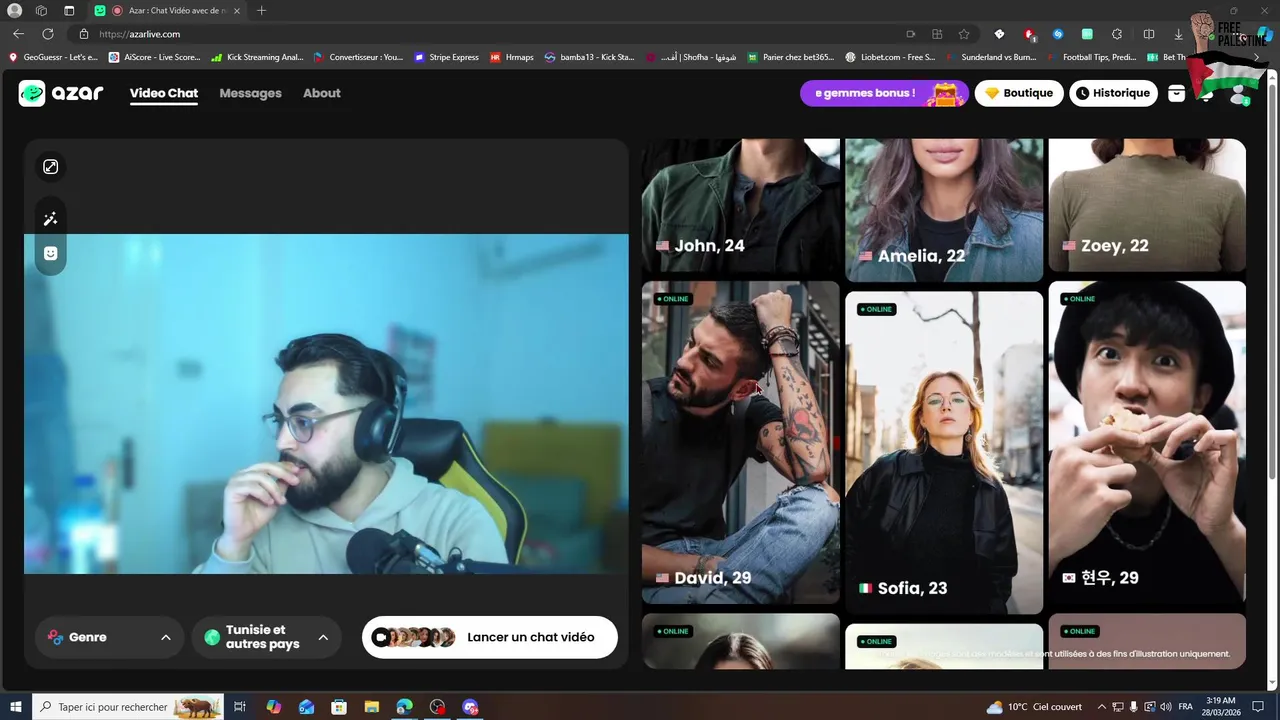1280x720 pixels.
Task: Expand the Genre filter dropdown
Action: point(110,637)
